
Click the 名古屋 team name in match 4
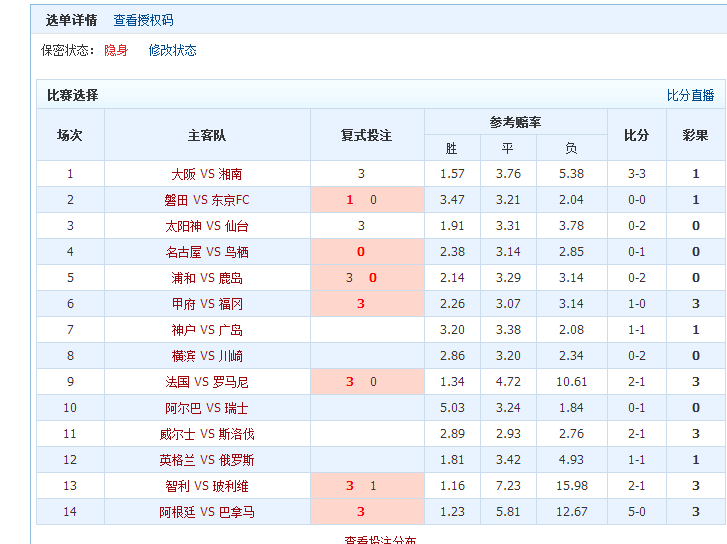183,252
